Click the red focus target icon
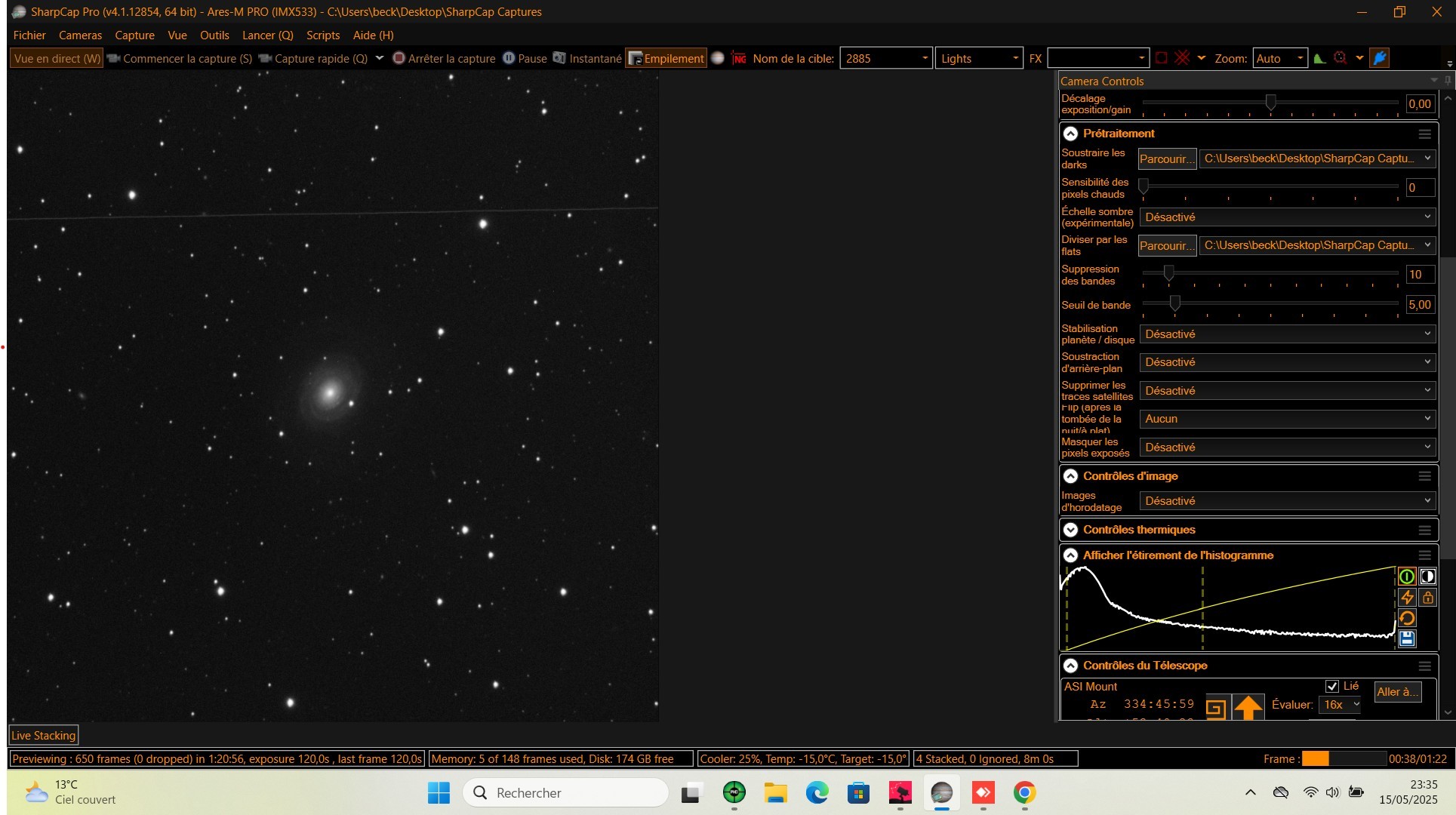This screenshot has width=1456, height=815. coord(1341,58)
